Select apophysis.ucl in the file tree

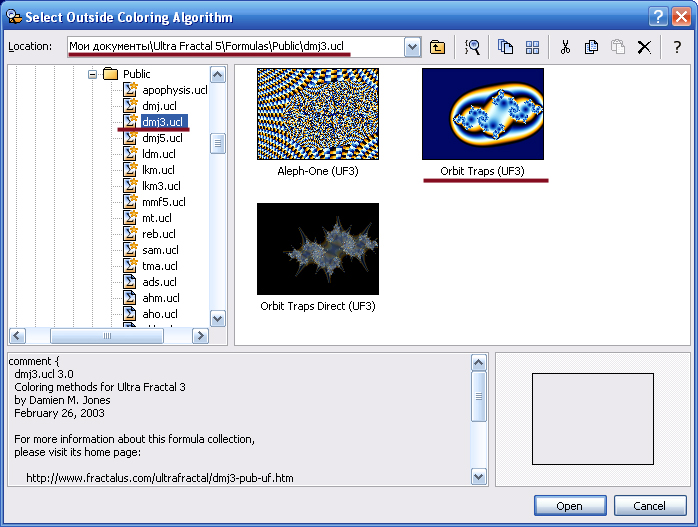(174, 90)
